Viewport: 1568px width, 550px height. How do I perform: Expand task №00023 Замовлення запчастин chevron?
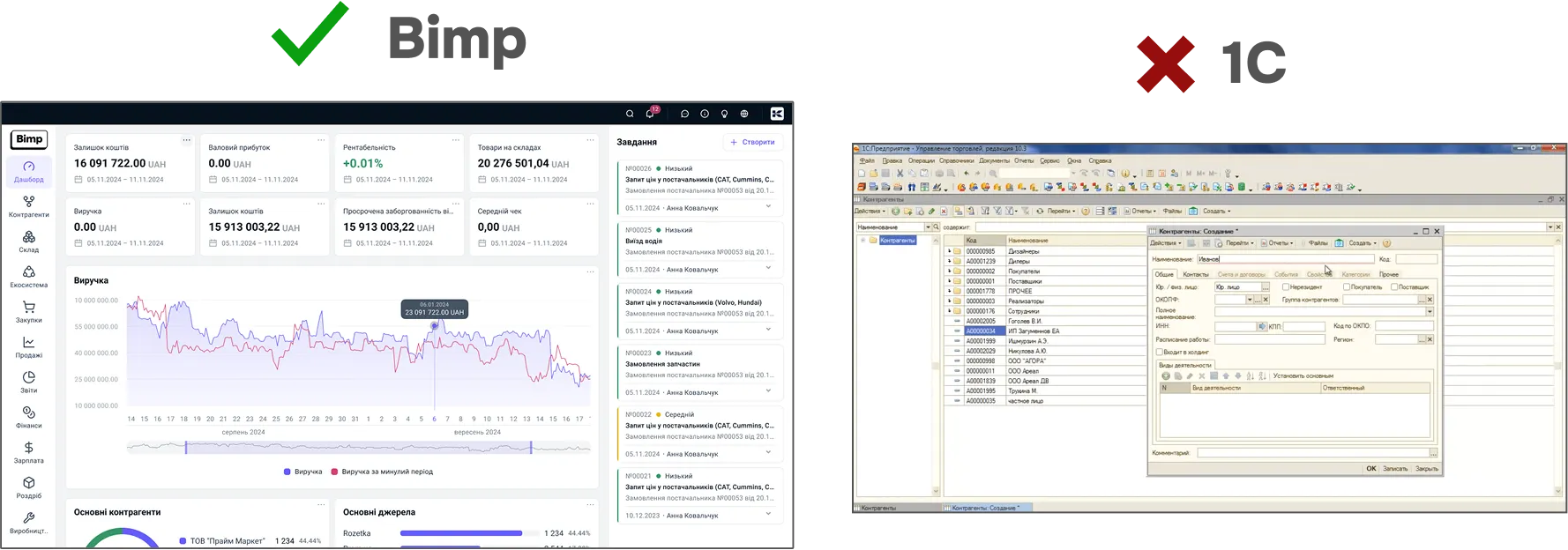click(x=768, y=391)
